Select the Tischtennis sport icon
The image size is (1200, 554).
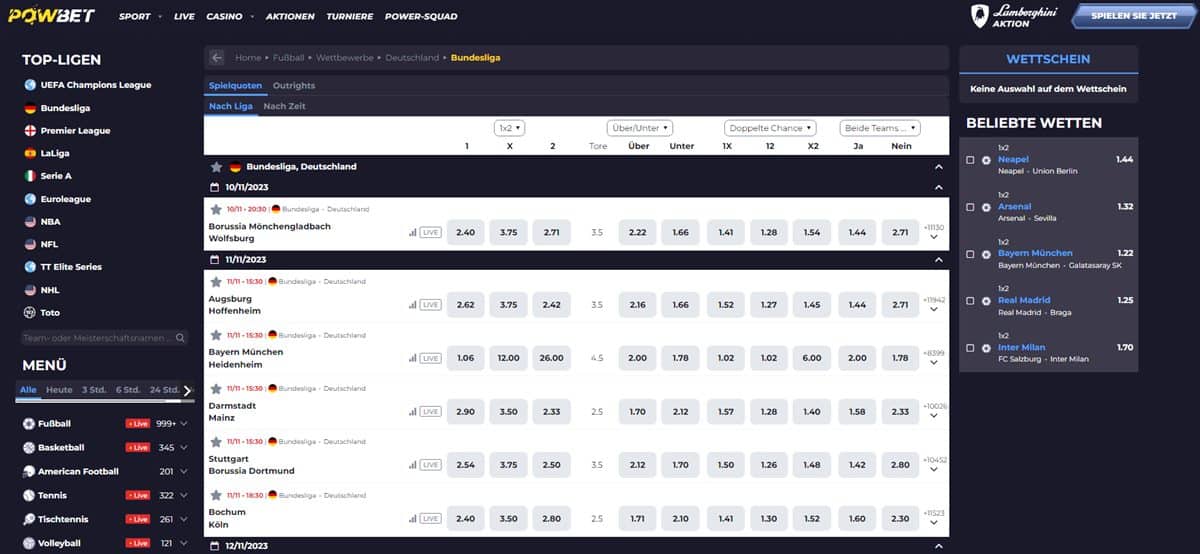click(x=29, y=520)
